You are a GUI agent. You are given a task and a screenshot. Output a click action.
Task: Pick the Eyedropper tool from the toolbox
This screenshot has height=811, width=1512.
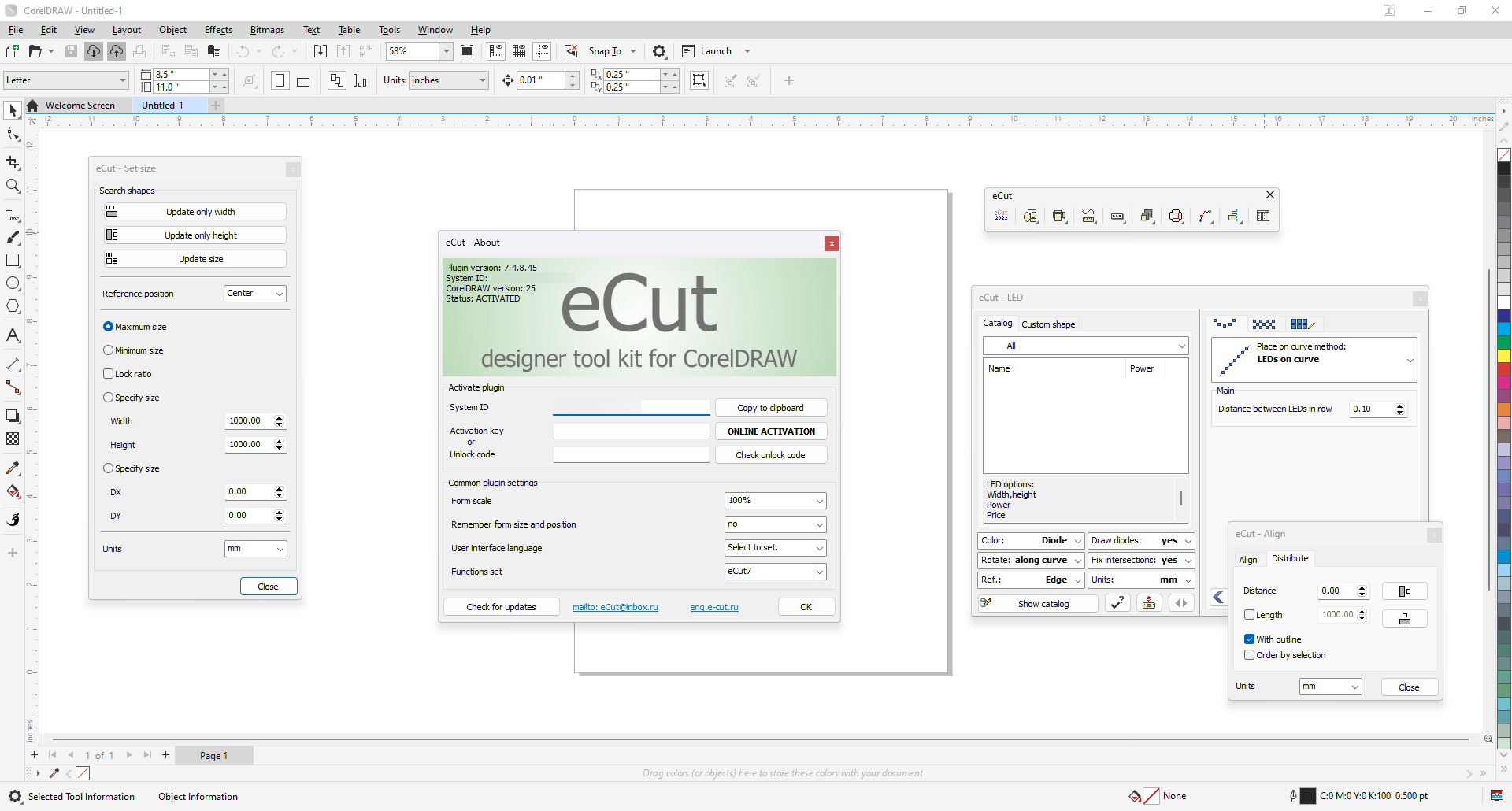point(13,468)
